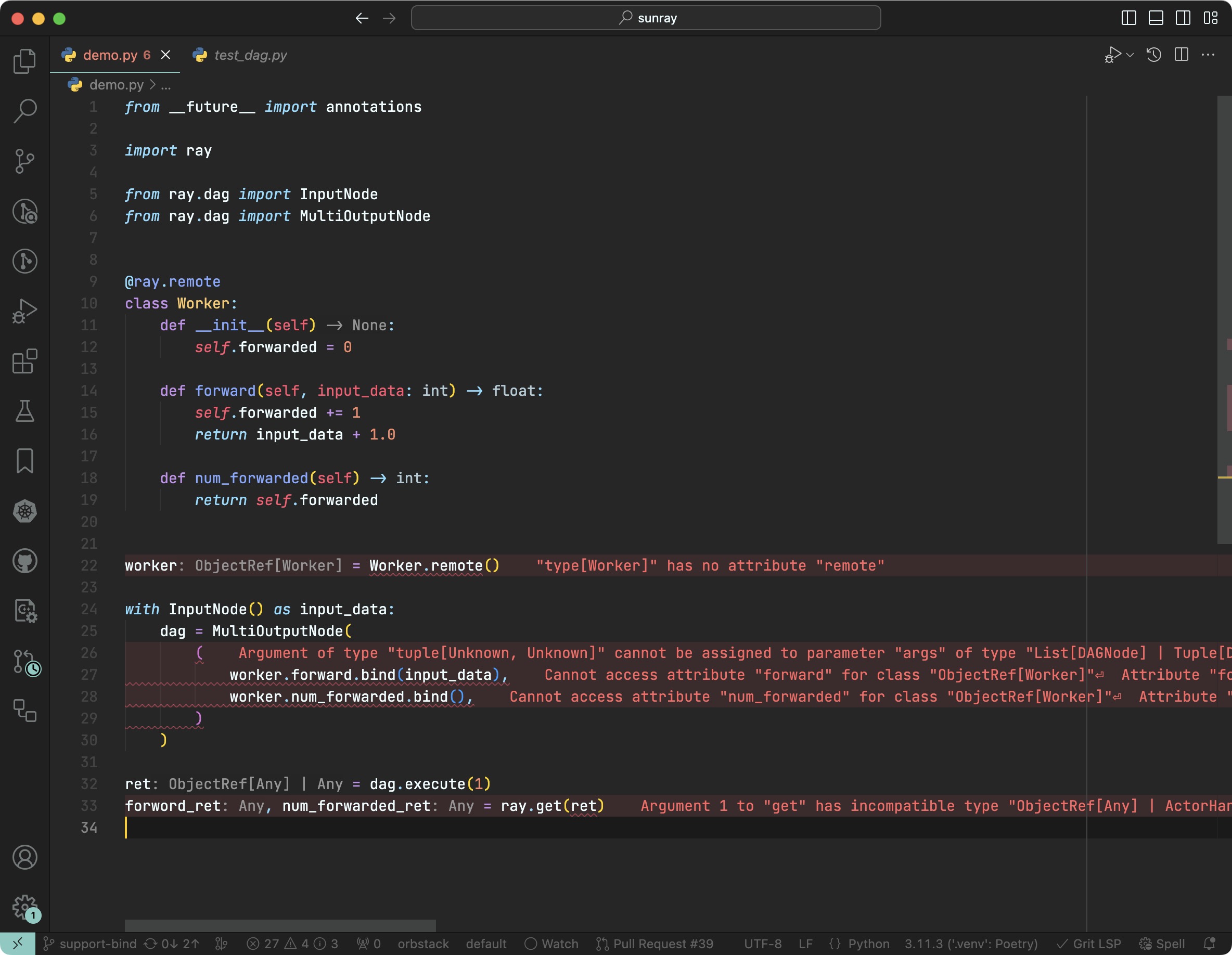
Task: Click the Watch button in status bar
Action: (551, 944)
